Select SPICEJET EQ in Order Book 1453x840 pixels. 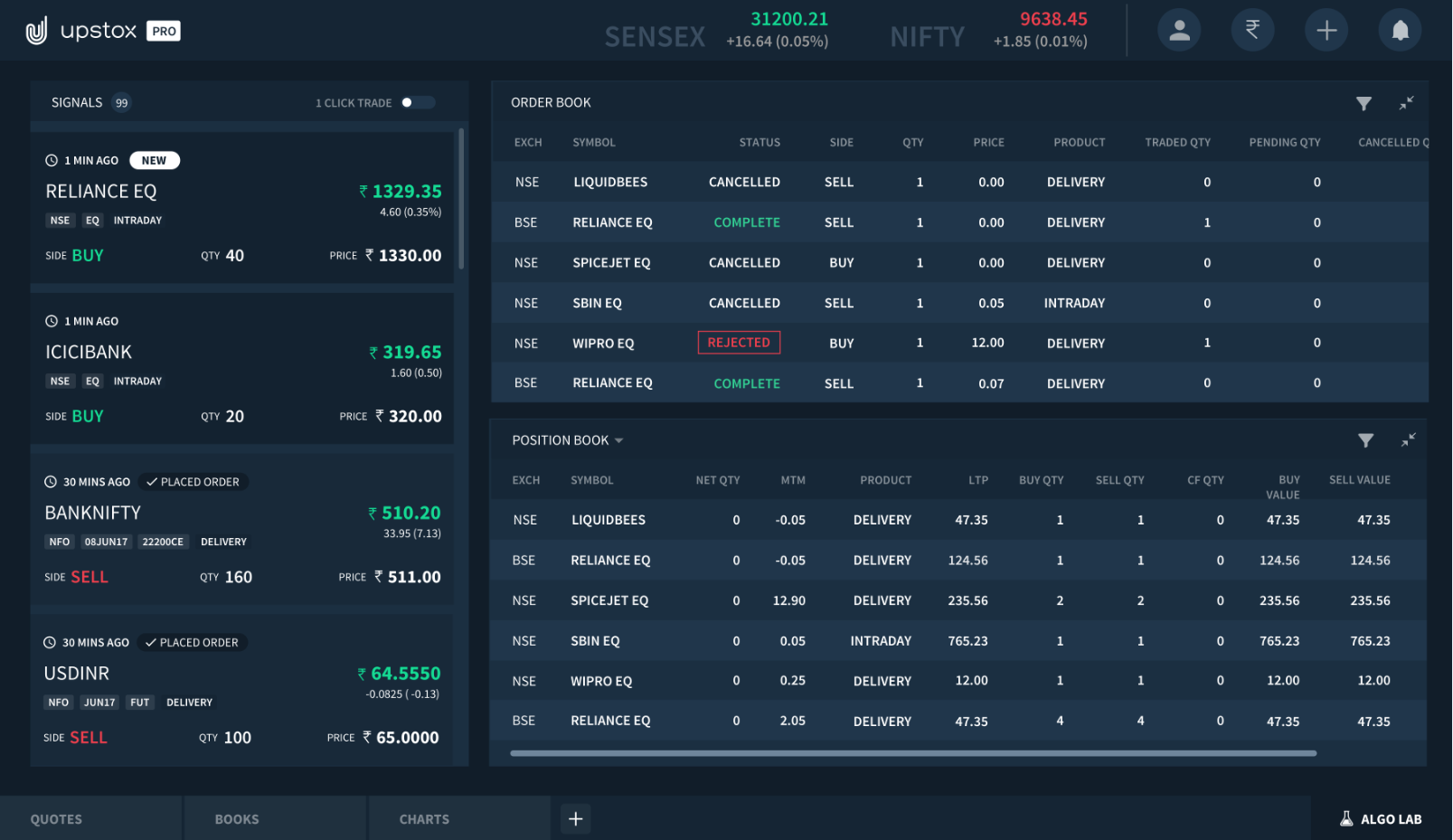click(611, 263)
